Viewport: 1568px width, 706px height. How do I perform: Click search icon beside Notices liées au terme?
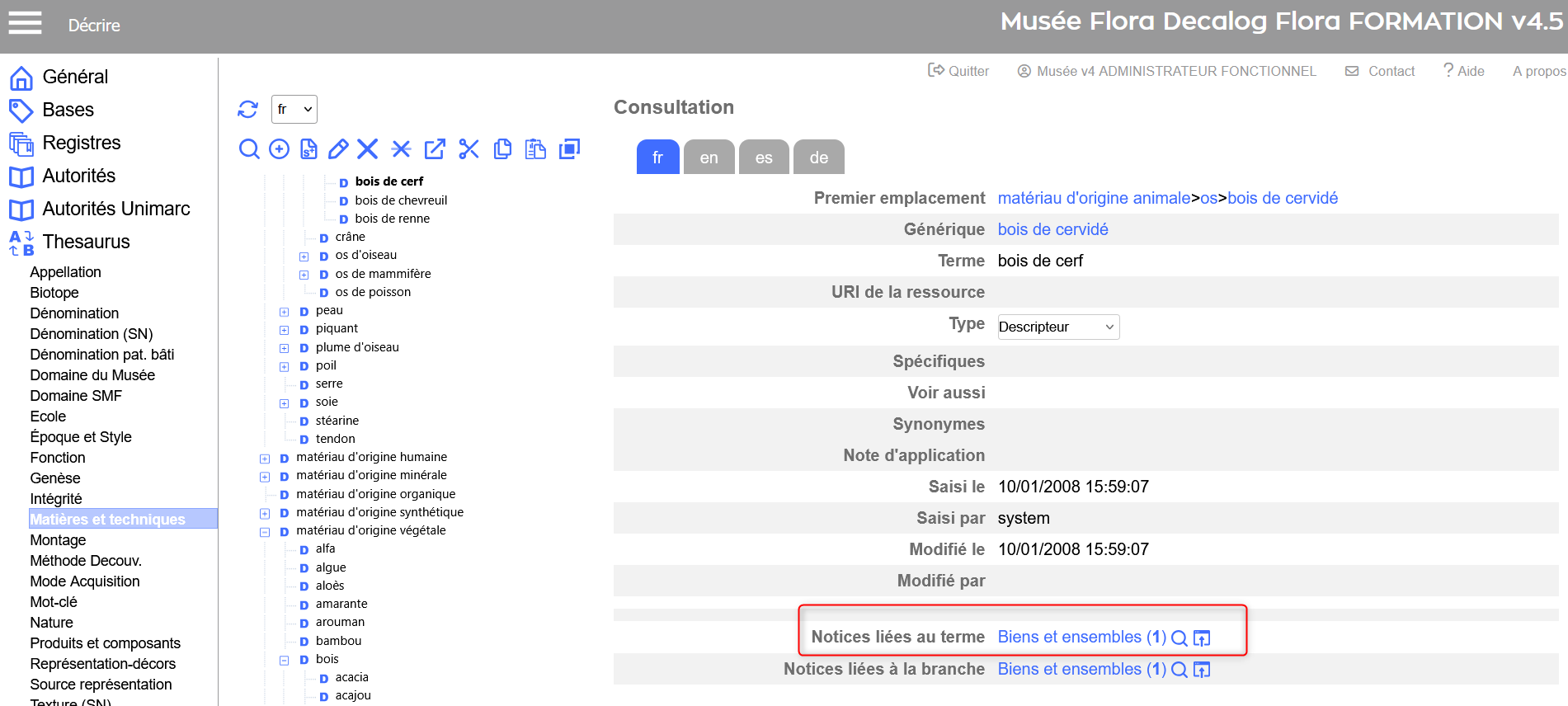1180,638
